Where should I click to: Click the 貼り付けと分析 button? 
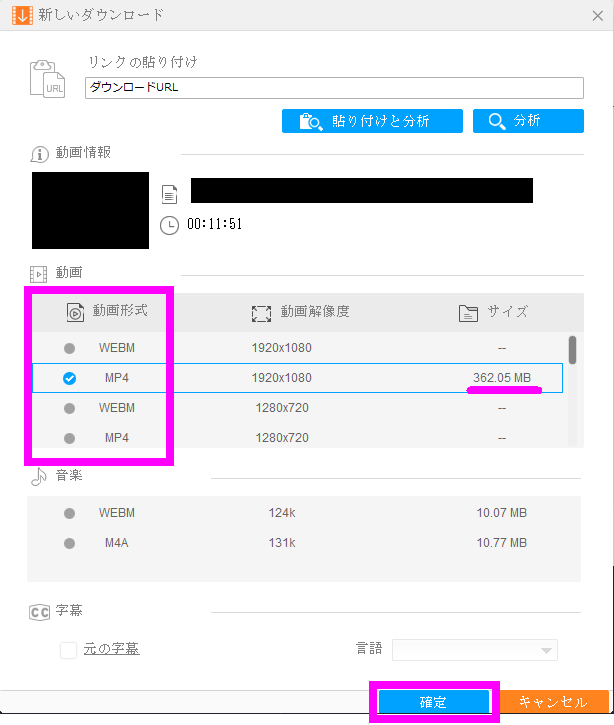point(372,121)
